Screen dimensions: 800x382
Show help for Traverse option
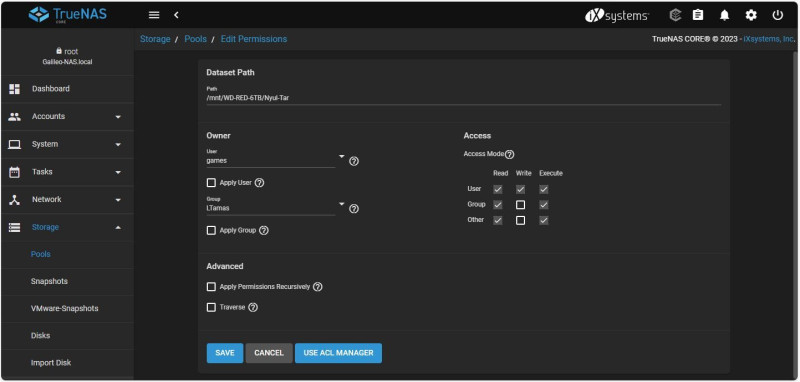click(x=253, y=308)
